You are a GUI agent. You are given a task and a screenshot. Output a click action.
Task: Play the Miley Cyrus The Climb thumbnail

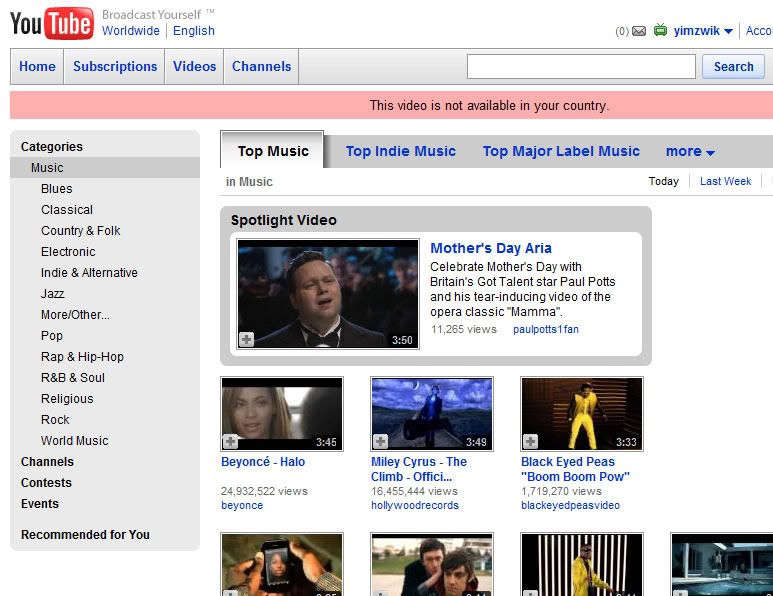click(432, 414)
